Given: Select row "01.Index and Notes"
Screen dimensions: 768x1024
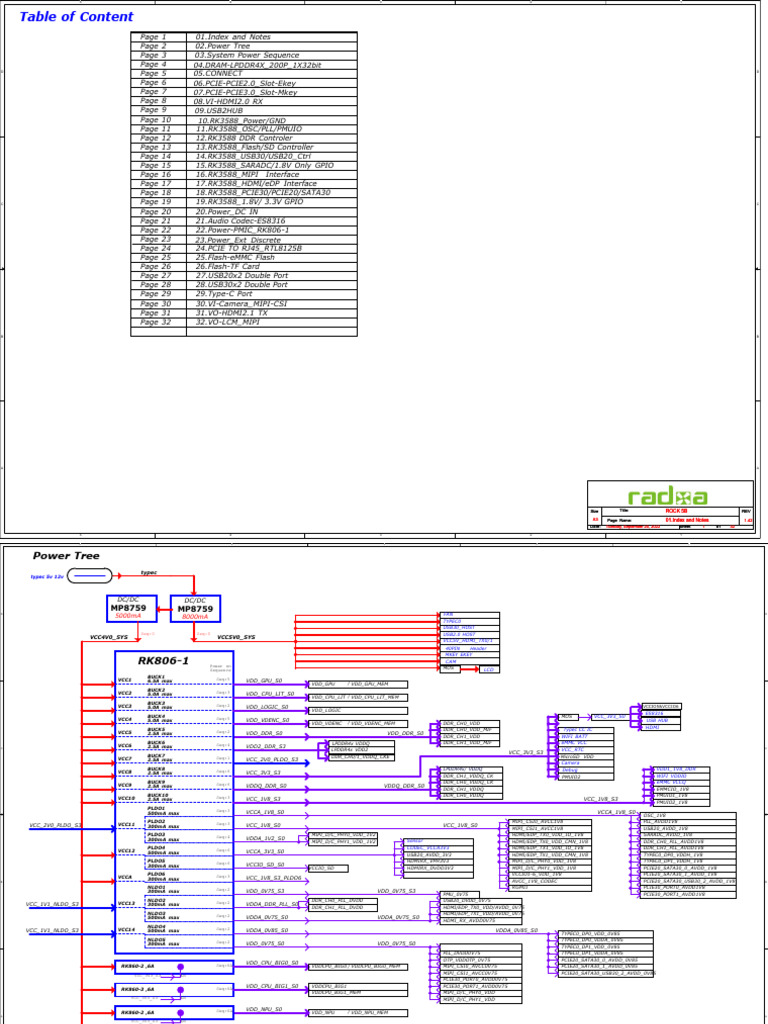Looking at the screenshot, I should point(244,37).
